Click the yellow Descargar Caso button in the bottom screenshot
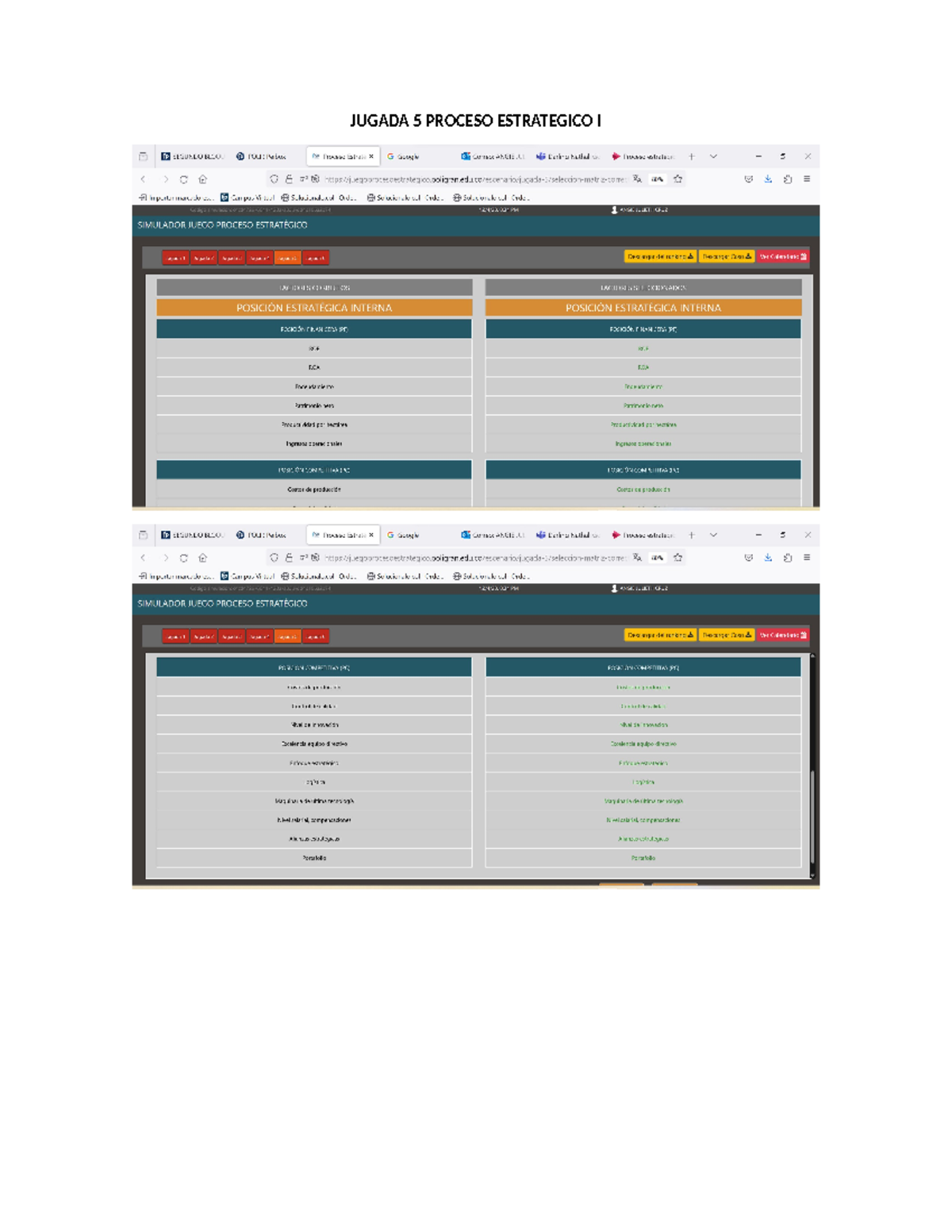 pyautogui.click(x=726, y=635)
